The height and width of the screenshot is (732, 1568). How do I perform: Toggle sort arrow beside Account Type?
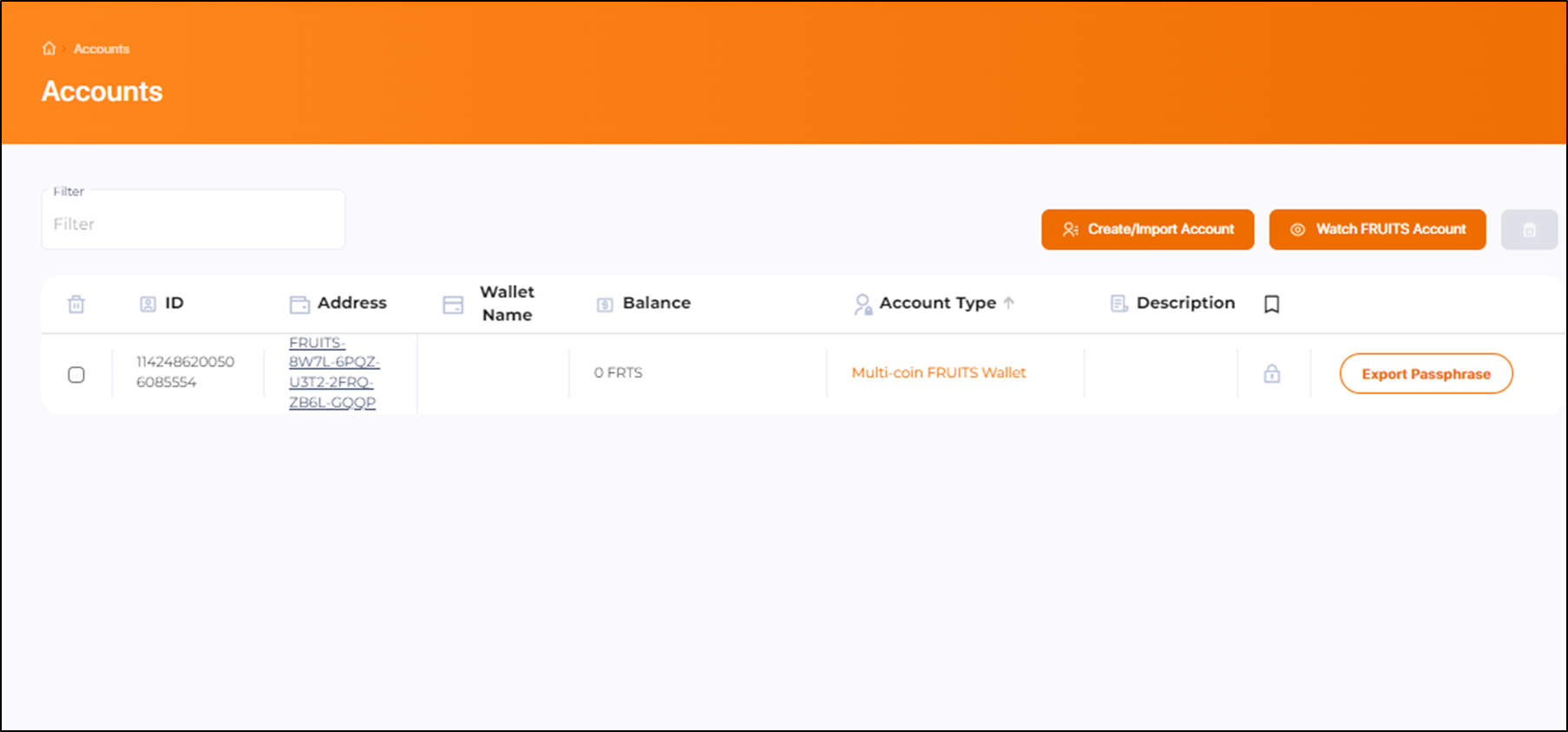1008,303
